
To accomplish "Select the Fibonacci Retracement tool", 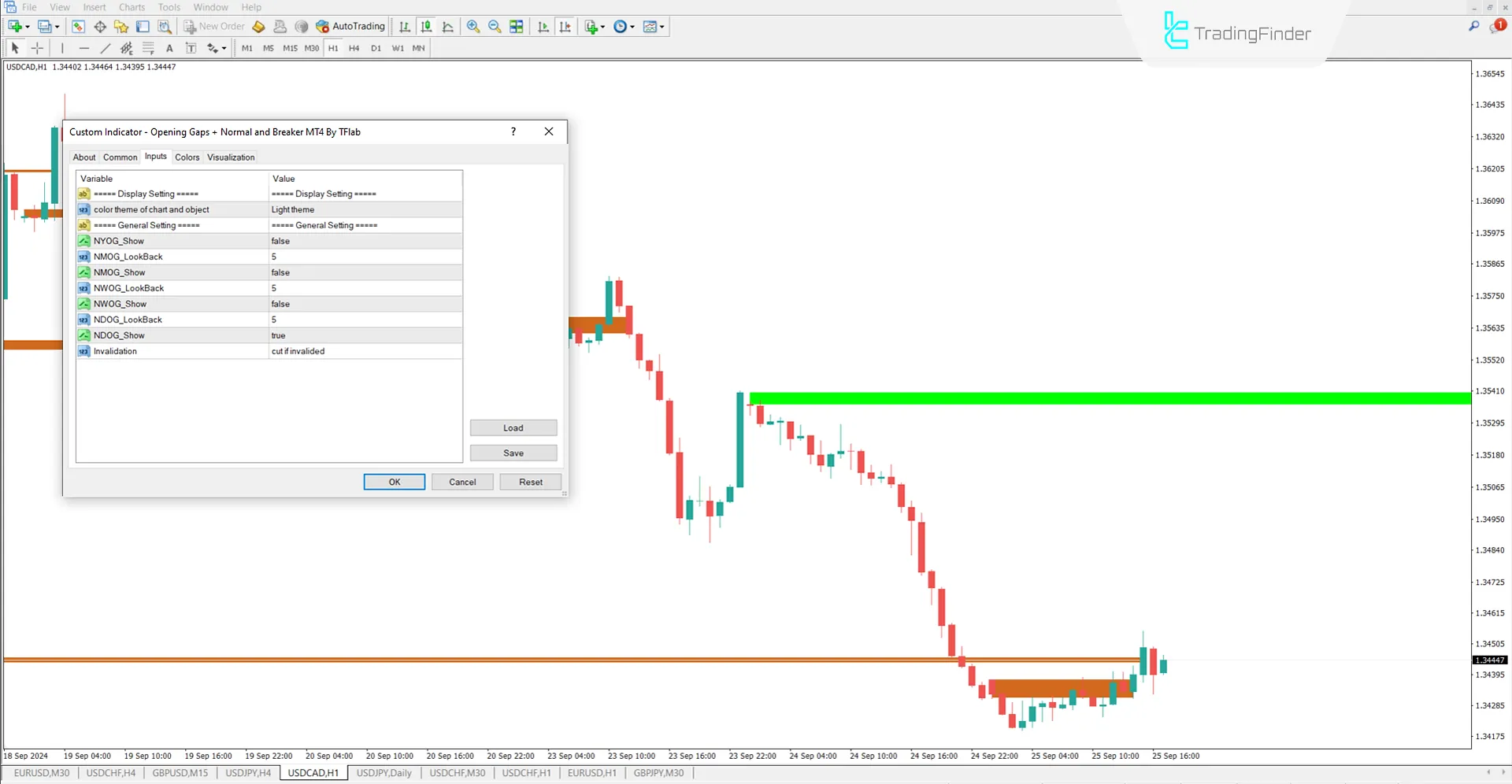I will pyautogui.click(x=148, y=48).
